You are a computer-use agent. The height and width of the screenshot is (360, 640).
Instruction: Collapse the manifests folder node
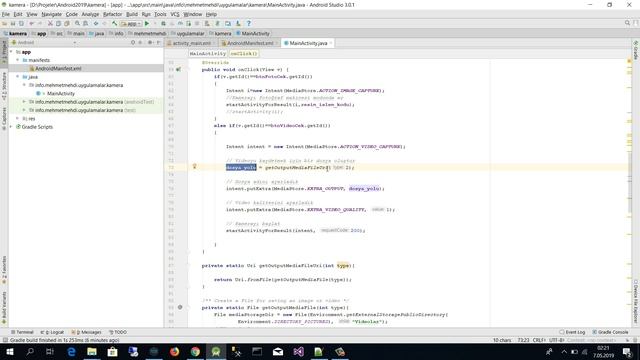coord(18,60)
